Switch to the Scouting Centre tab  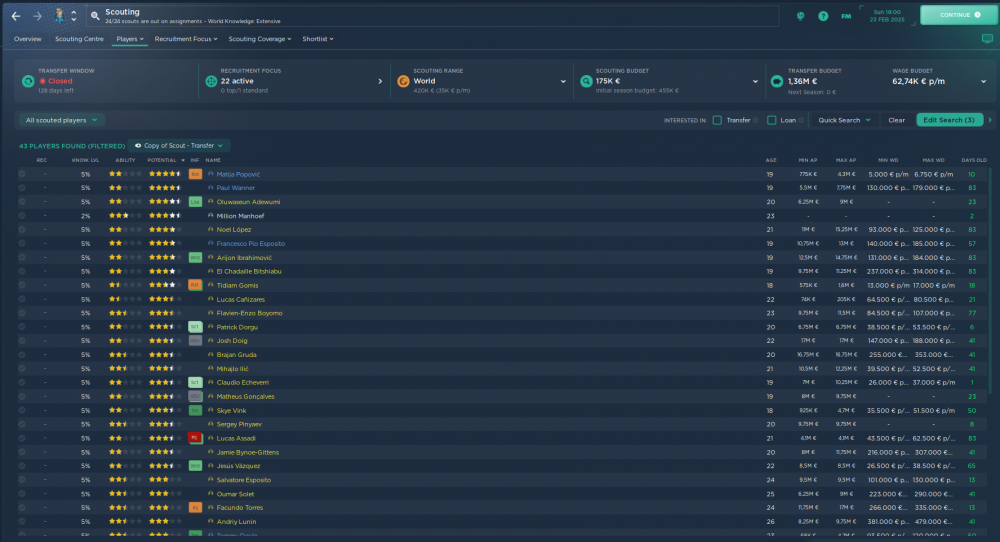[79, 39]
